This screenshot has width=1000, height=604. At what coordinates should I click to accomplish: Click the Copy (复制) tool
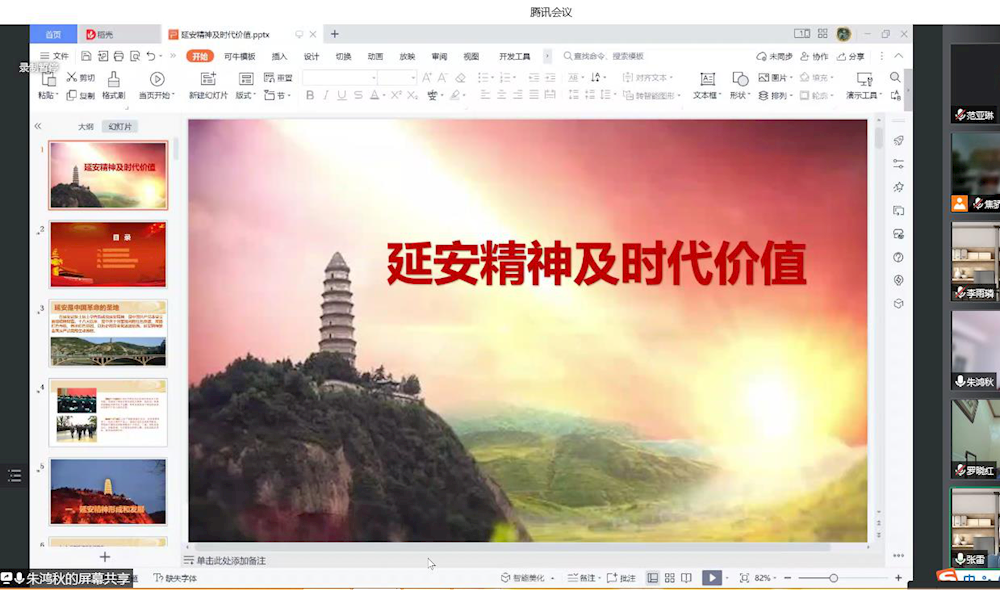tap(80, 95)
